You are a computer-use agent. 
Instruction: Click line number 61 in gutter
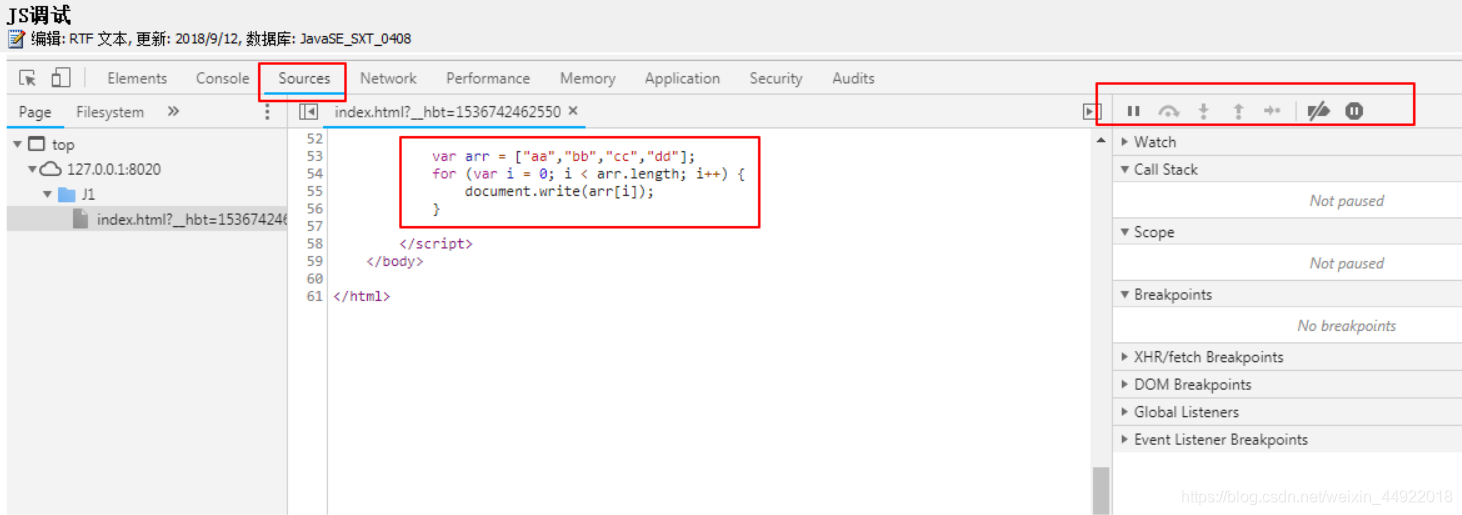tap(314, 296)
